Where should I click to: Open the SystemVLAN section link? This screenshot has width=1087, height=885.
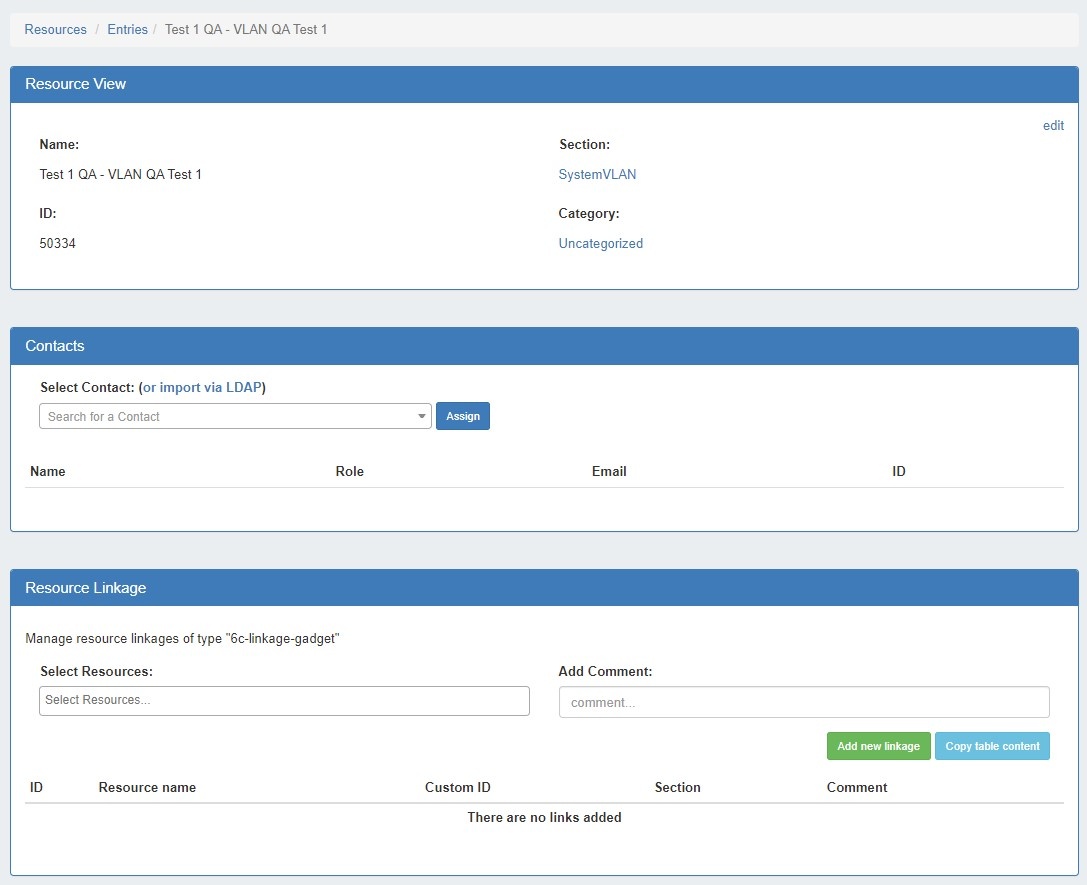[x=597, y=175]
